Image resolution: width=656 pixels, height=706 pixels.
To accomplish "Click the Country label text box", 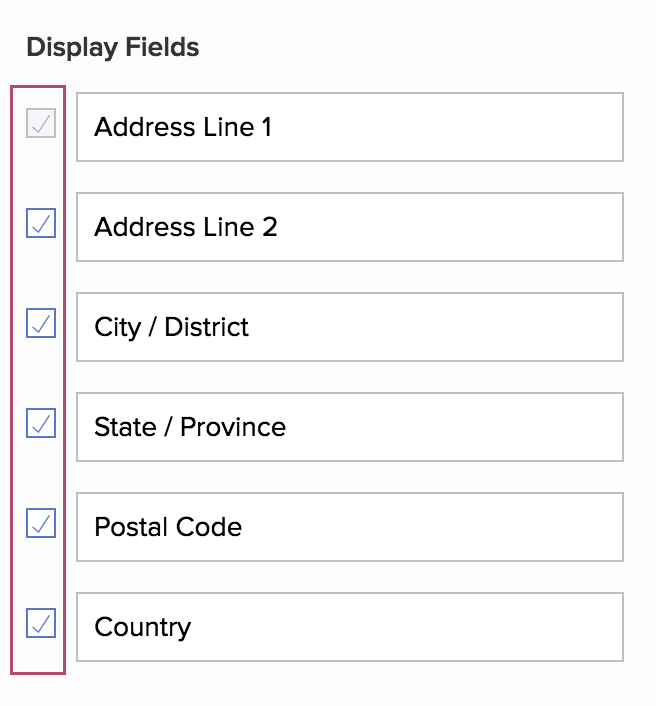I will pos(350,627).
